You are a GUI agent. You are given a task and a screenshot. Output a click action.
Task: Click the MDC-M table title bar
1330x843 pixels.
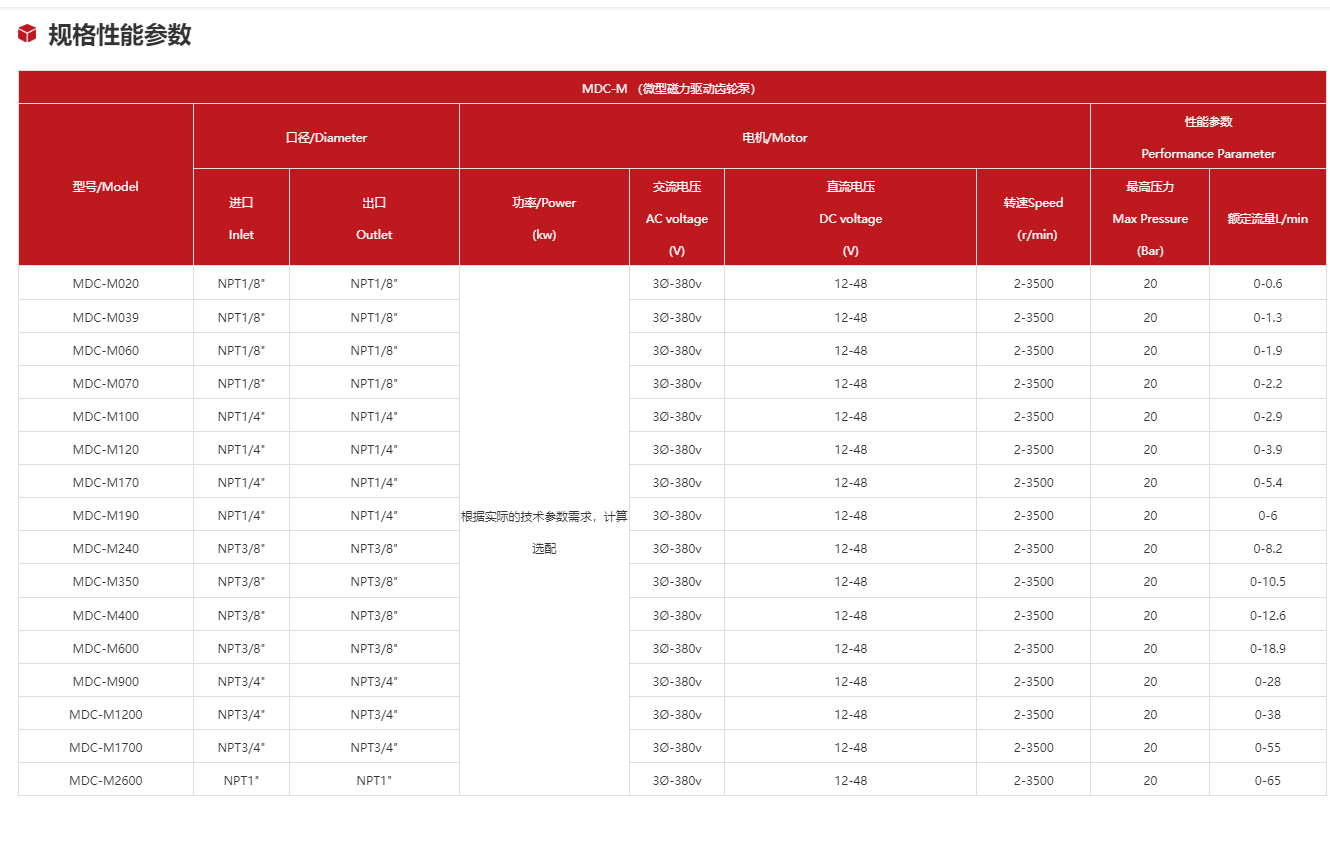click(668, 88)
